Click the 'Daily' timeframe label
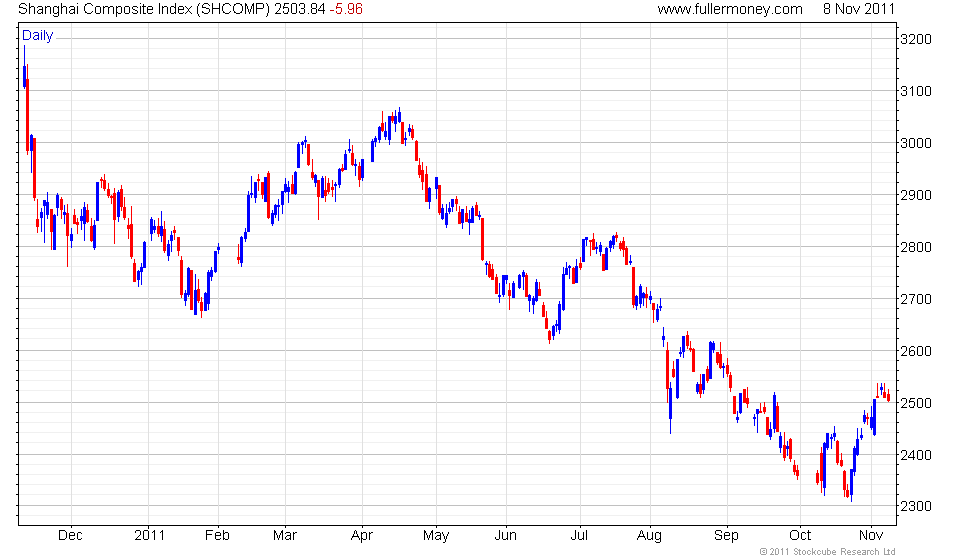 tap(38, 36)
